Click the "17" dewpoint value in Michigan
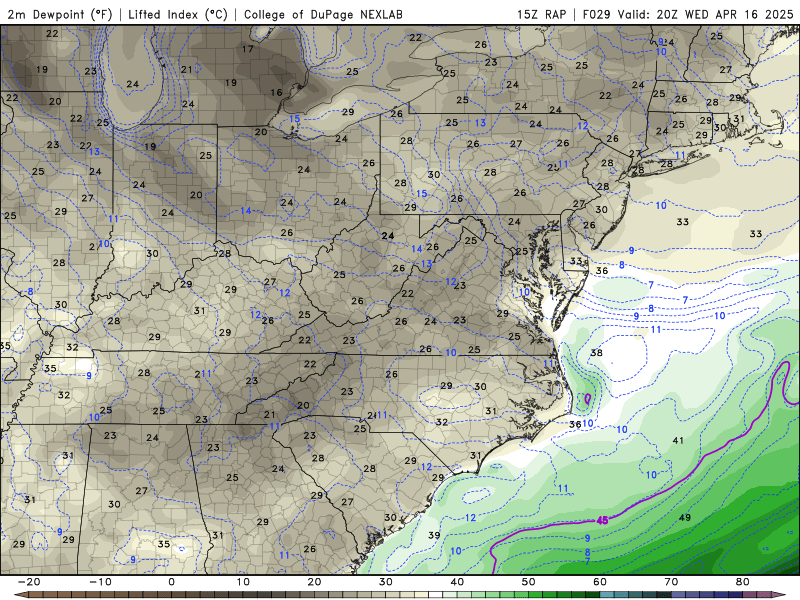The height and width of the screenshot is (600, 800). click(247, 49)
